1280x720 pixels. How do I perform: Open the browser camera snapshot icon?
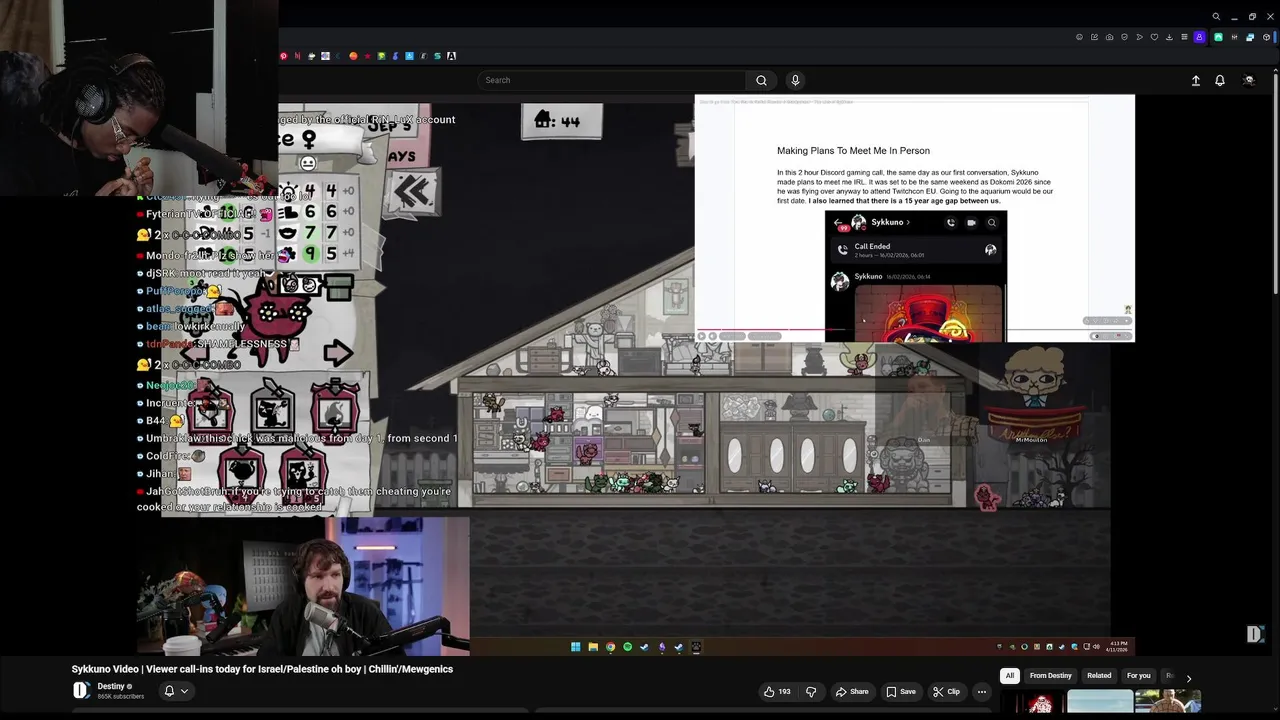click(x=1109, y=37)
